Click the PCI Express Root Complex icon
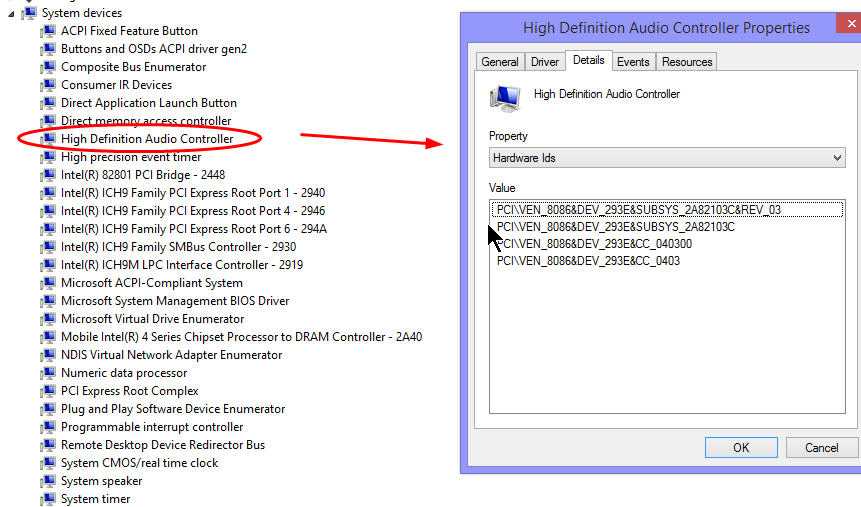The image size is (861, 507). point(48,391)
